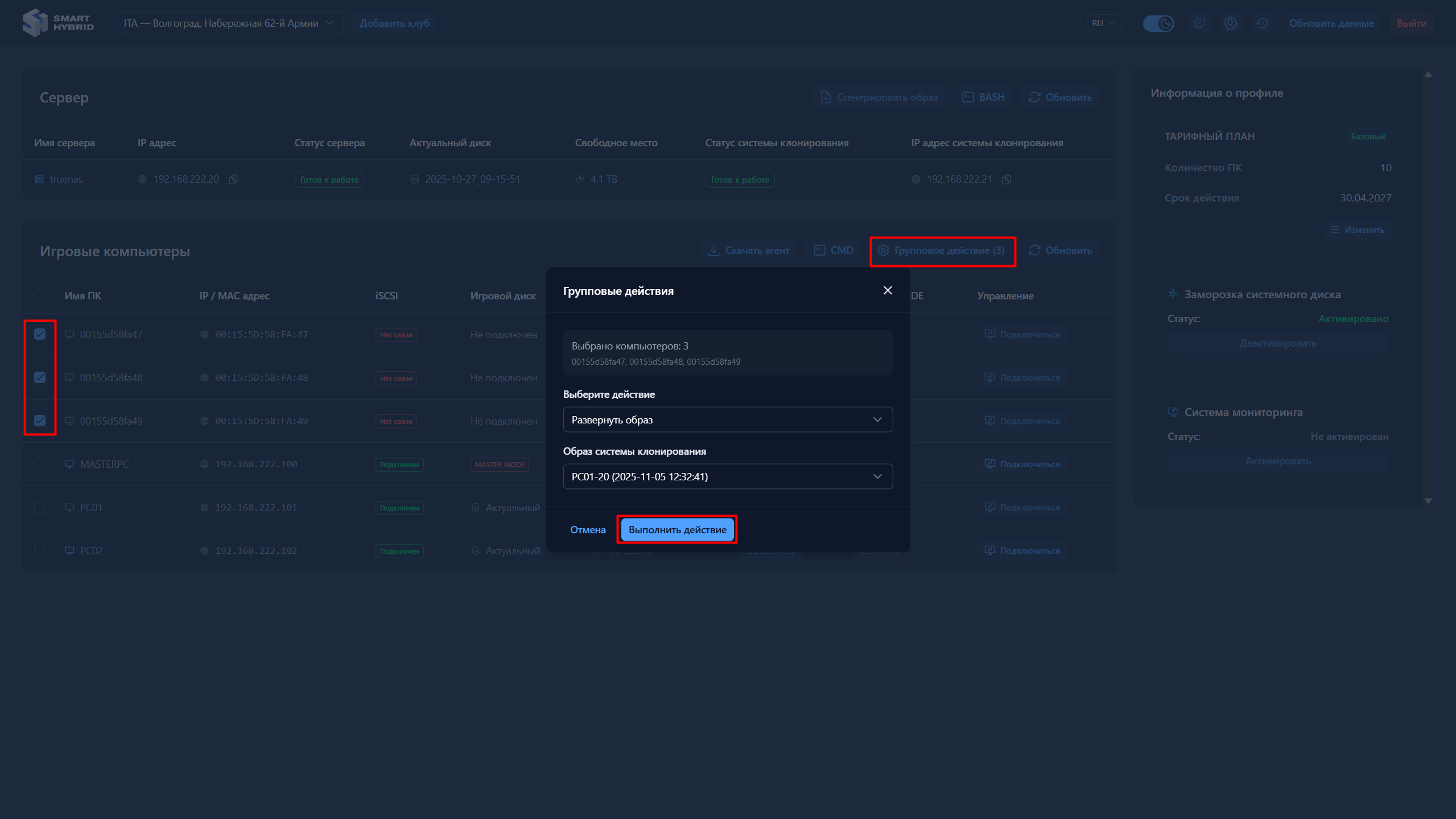The image size is (1456, 819).
Task: Copy cloning system IP 192.168.222.21
Action: point(1007,179)
